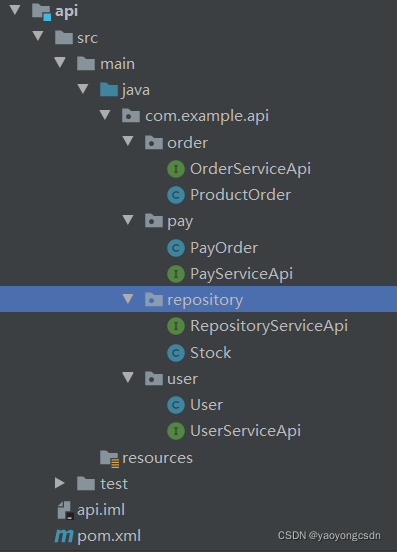The image size is (397, 552).
Task: Click the api module folder icon
Action: tap(42, 11)
